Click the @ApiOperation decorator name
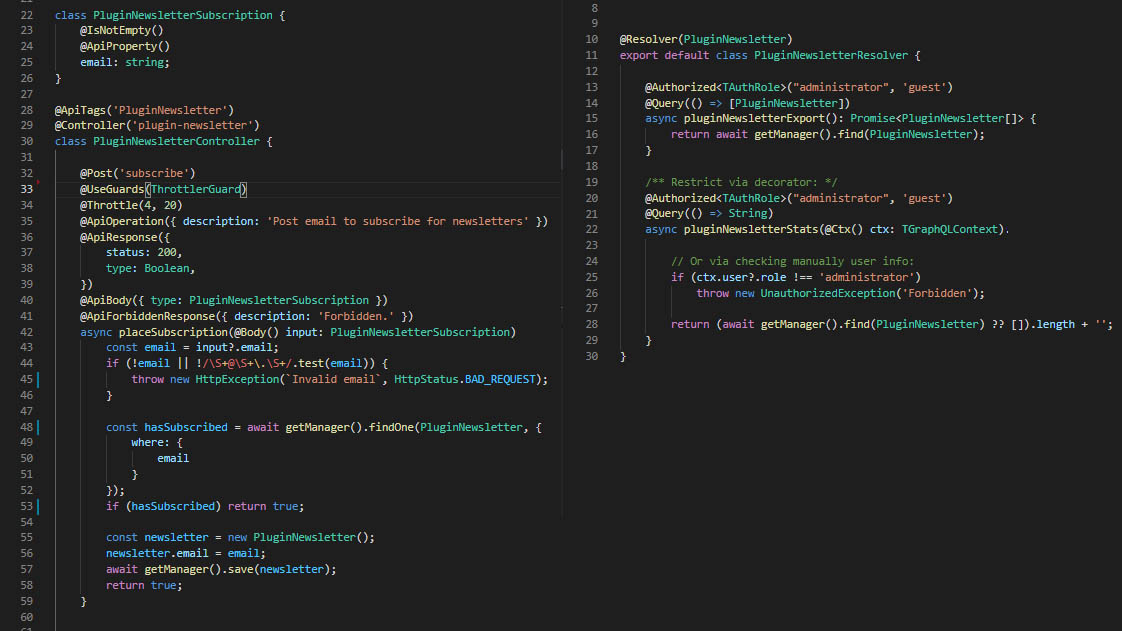1122x631 pixels. (122, 222)
